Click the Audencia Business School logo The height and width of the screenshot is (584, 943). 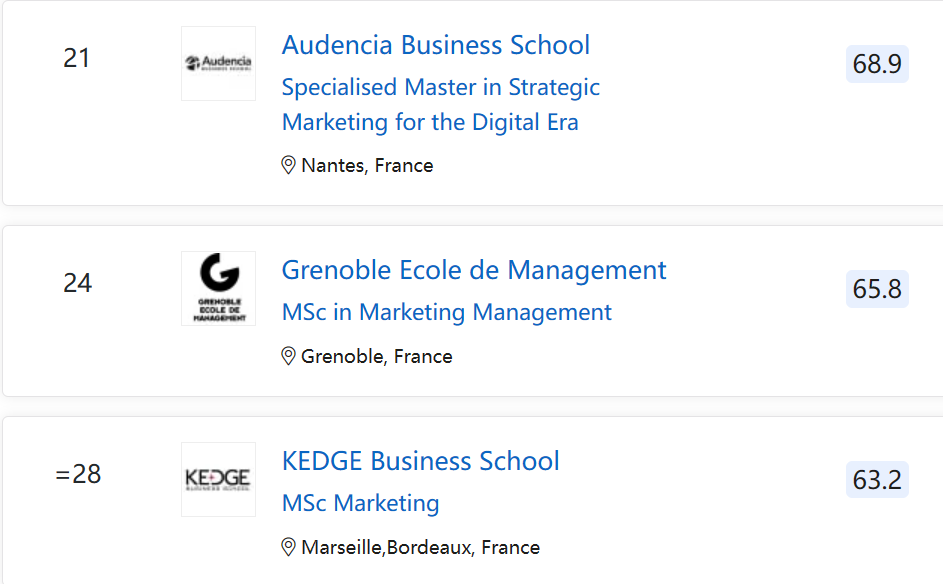tap(218, 63)
